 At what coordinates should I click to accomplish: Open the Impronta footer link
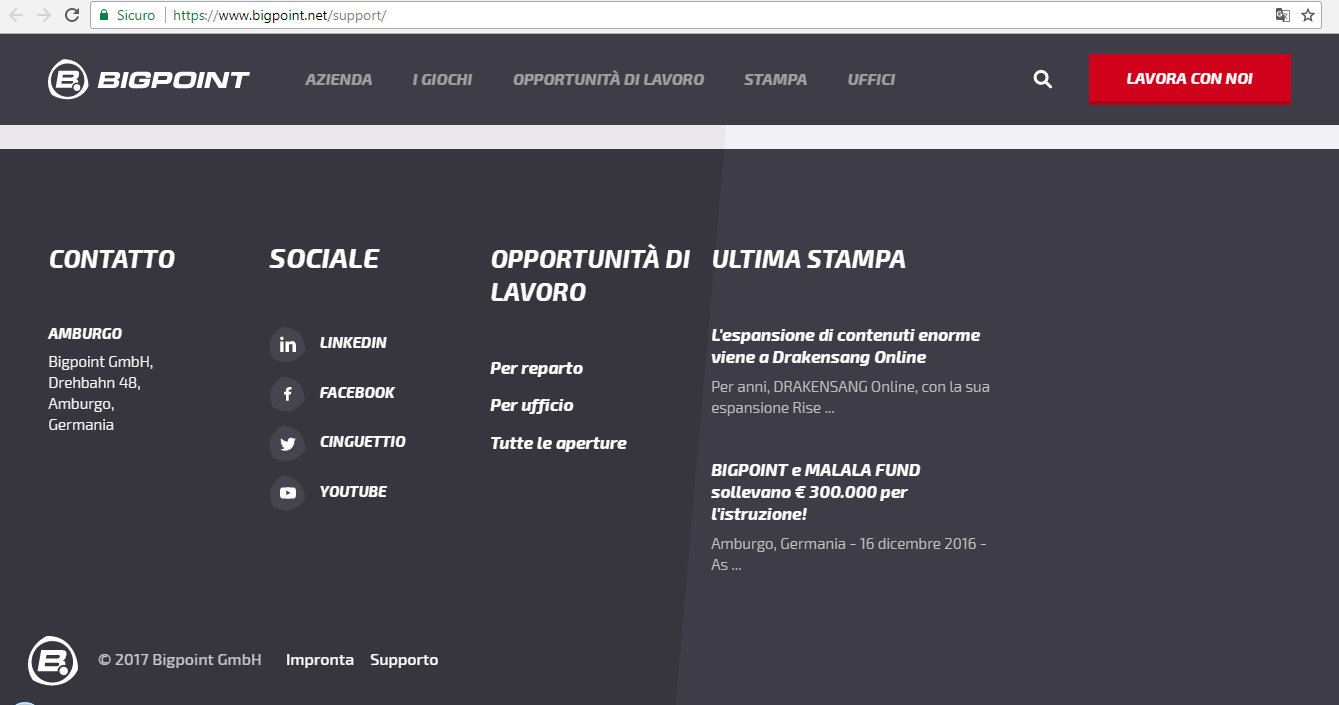click(319, 660)
